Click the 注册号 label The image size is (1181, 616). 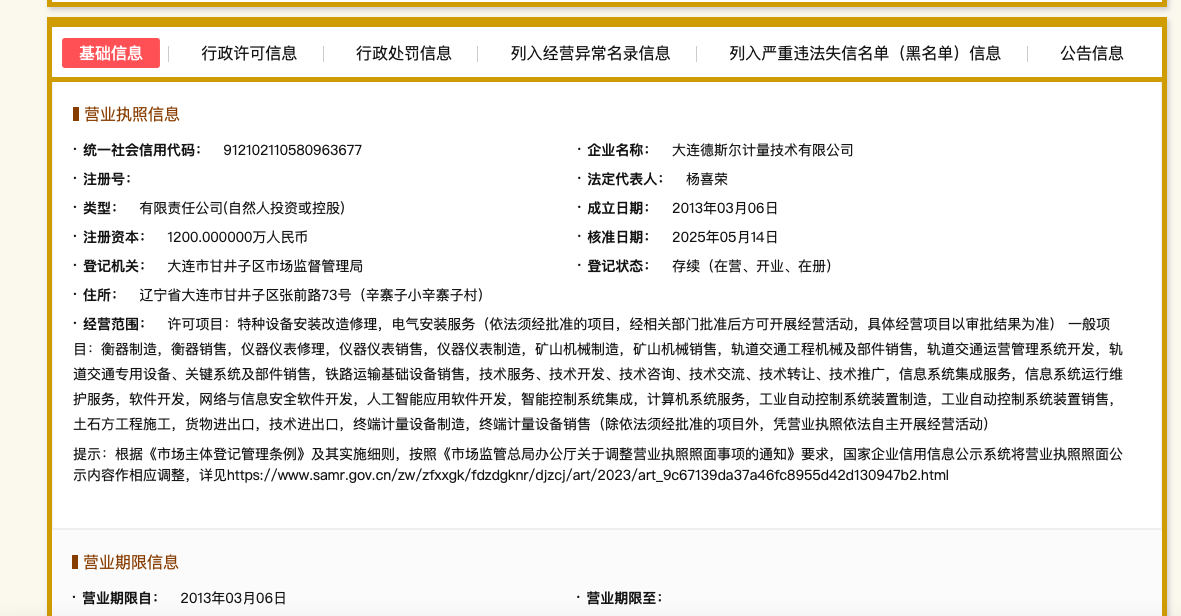tap(106, 179)
